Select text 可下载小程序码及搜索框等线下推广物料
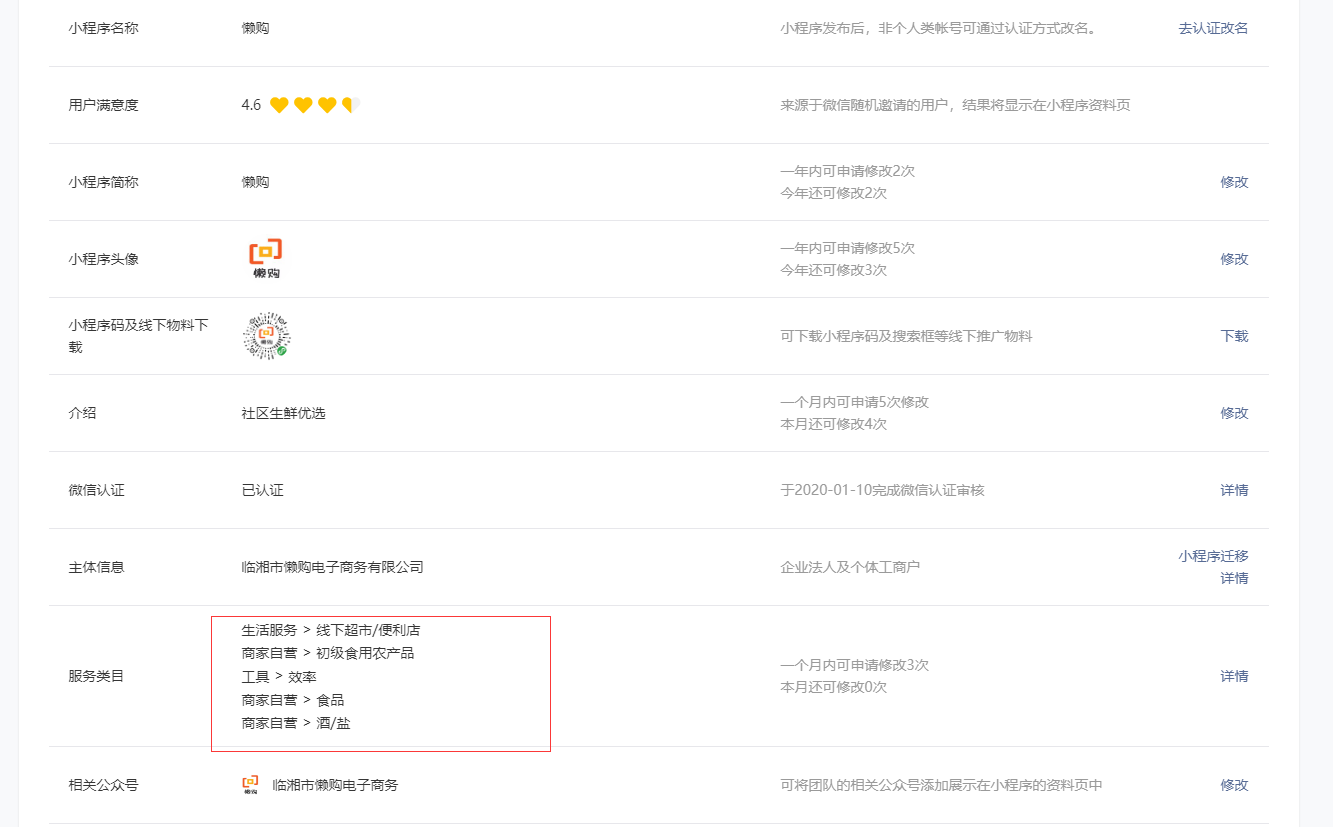The height and width of the screenshot is (827, 1333). (906, 336)
